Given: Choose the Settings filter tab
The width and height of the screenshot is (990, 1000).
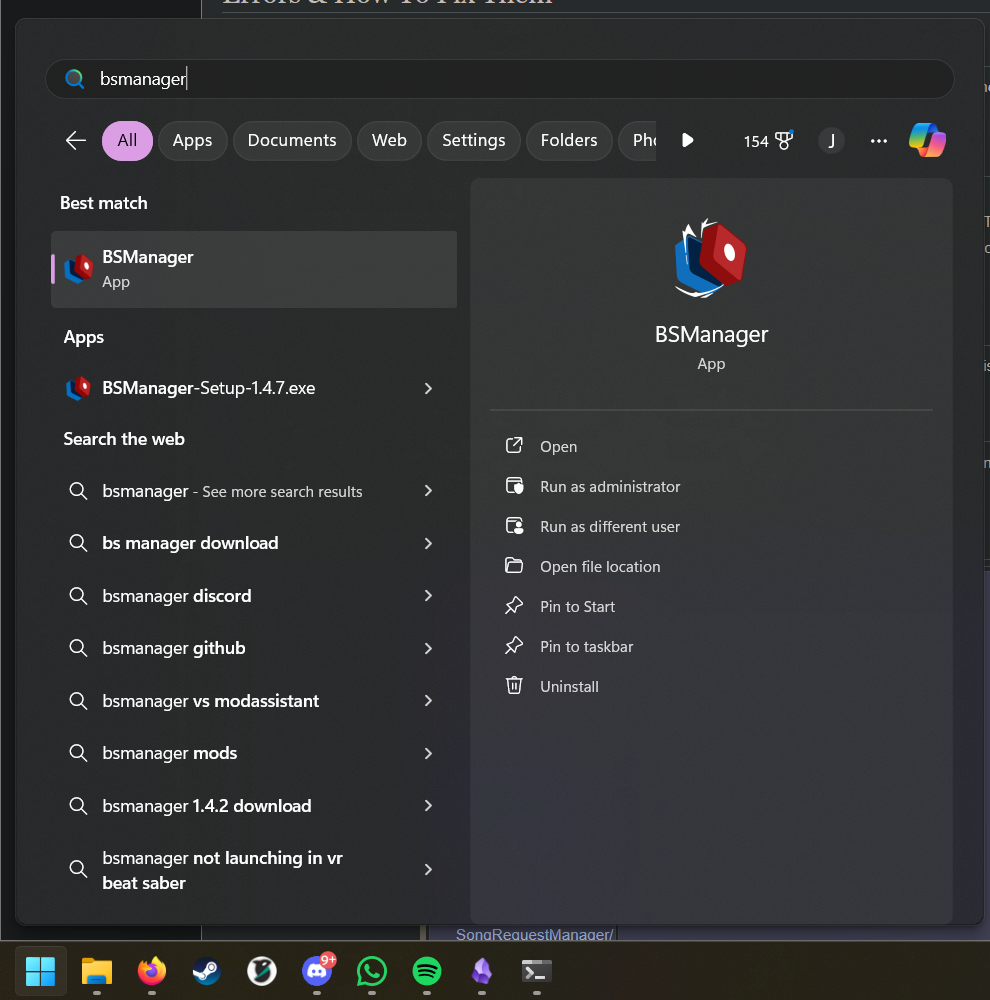Looking at the screenshot, I should [x=473, y=141].
